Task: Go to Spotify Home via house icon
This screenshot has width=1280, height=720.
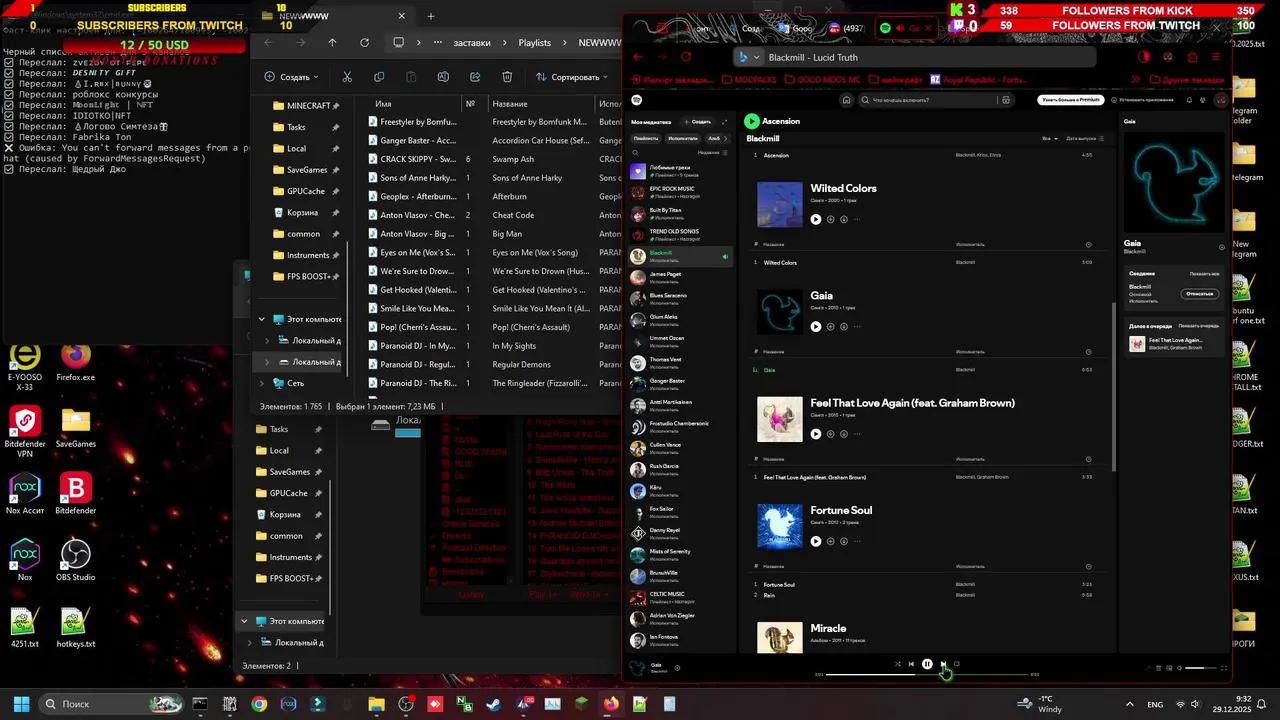Action: coord(846,100)
